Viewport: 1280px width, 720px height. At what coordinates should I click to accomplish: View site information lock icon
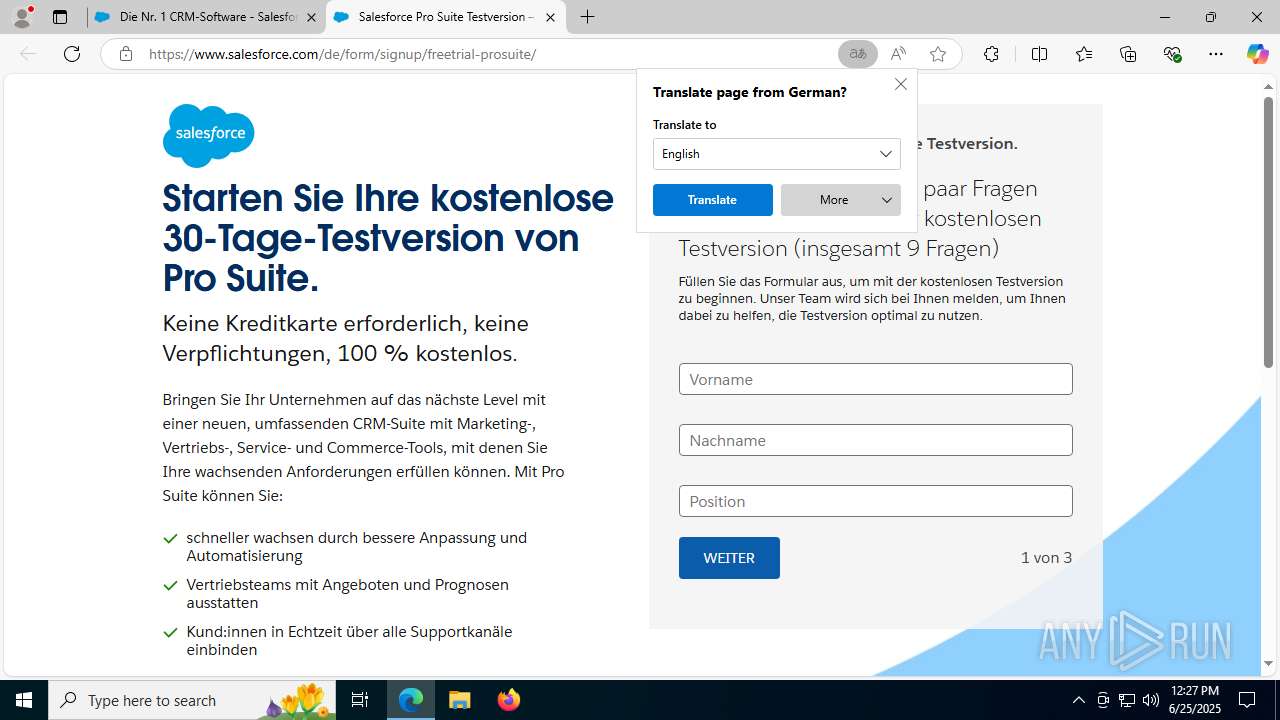pyautogui.click(x=125, y=54)
